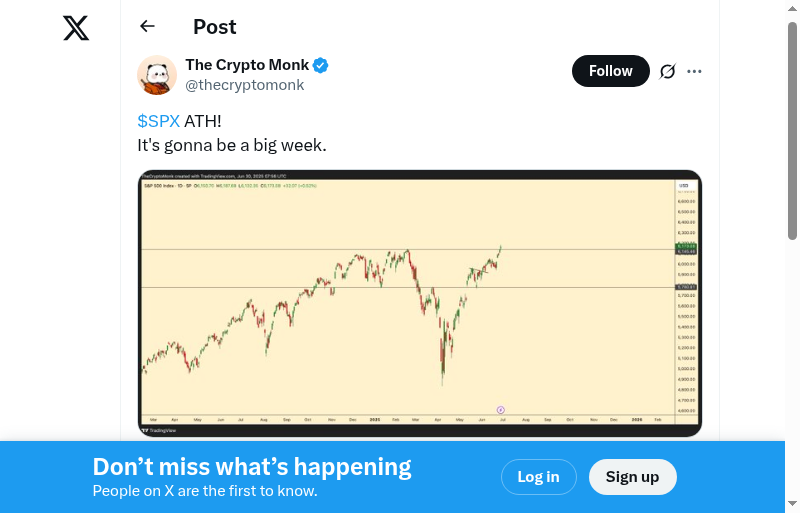Image resolution: width=800 pixels, height=513 pixels.
Task: Click the Sign up button
Action: [632, 477]
